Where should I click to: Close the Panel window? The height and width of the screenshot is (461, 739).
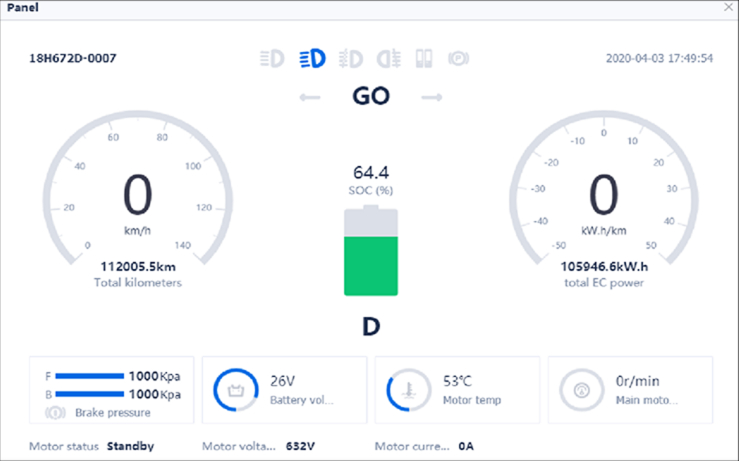point(728,7)
